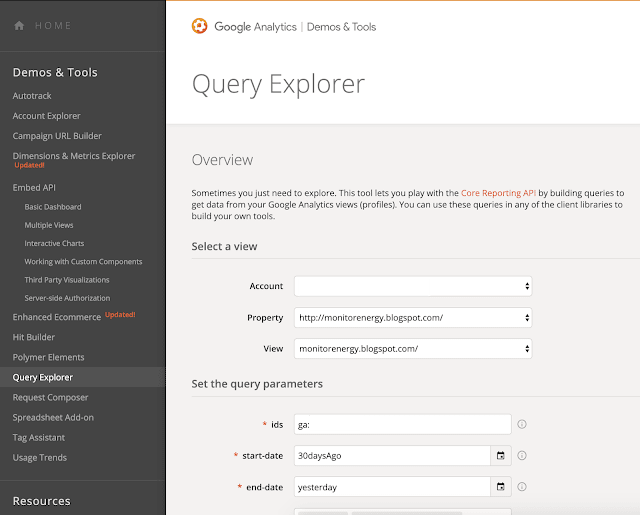Screen dimensions: 640x515
Task: Select Query Explorer in the sidebar
Action: click(x=82, y=377)
